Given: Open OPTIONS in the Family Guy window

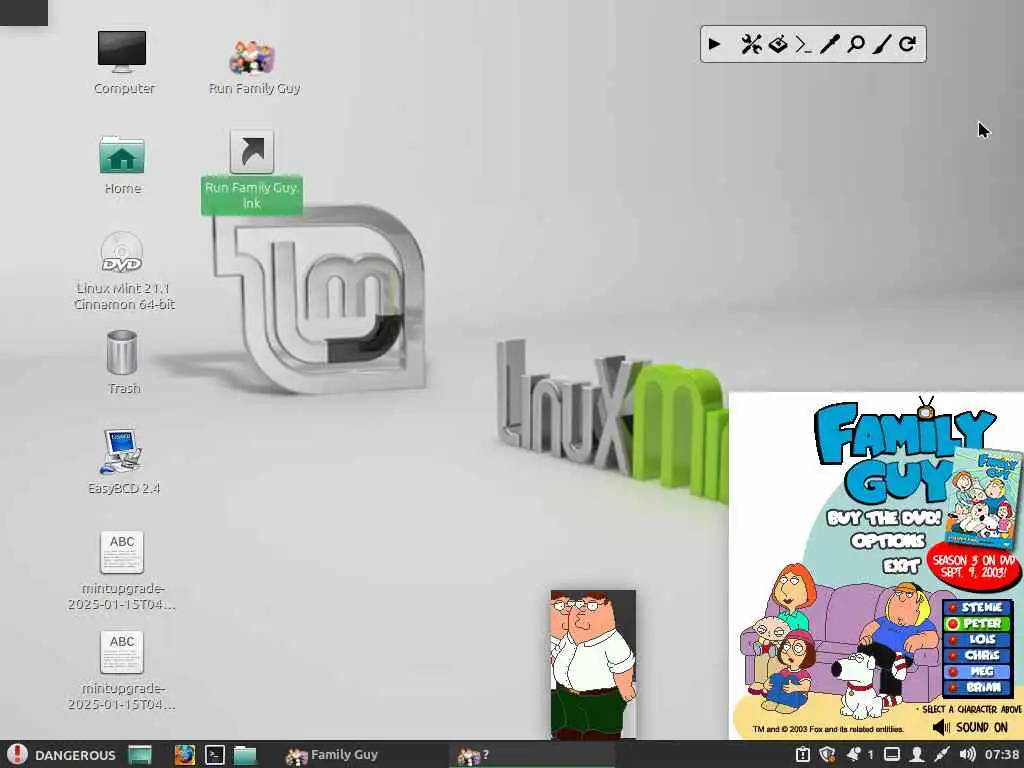Looking at the screenshot, I should click(888, 541).
